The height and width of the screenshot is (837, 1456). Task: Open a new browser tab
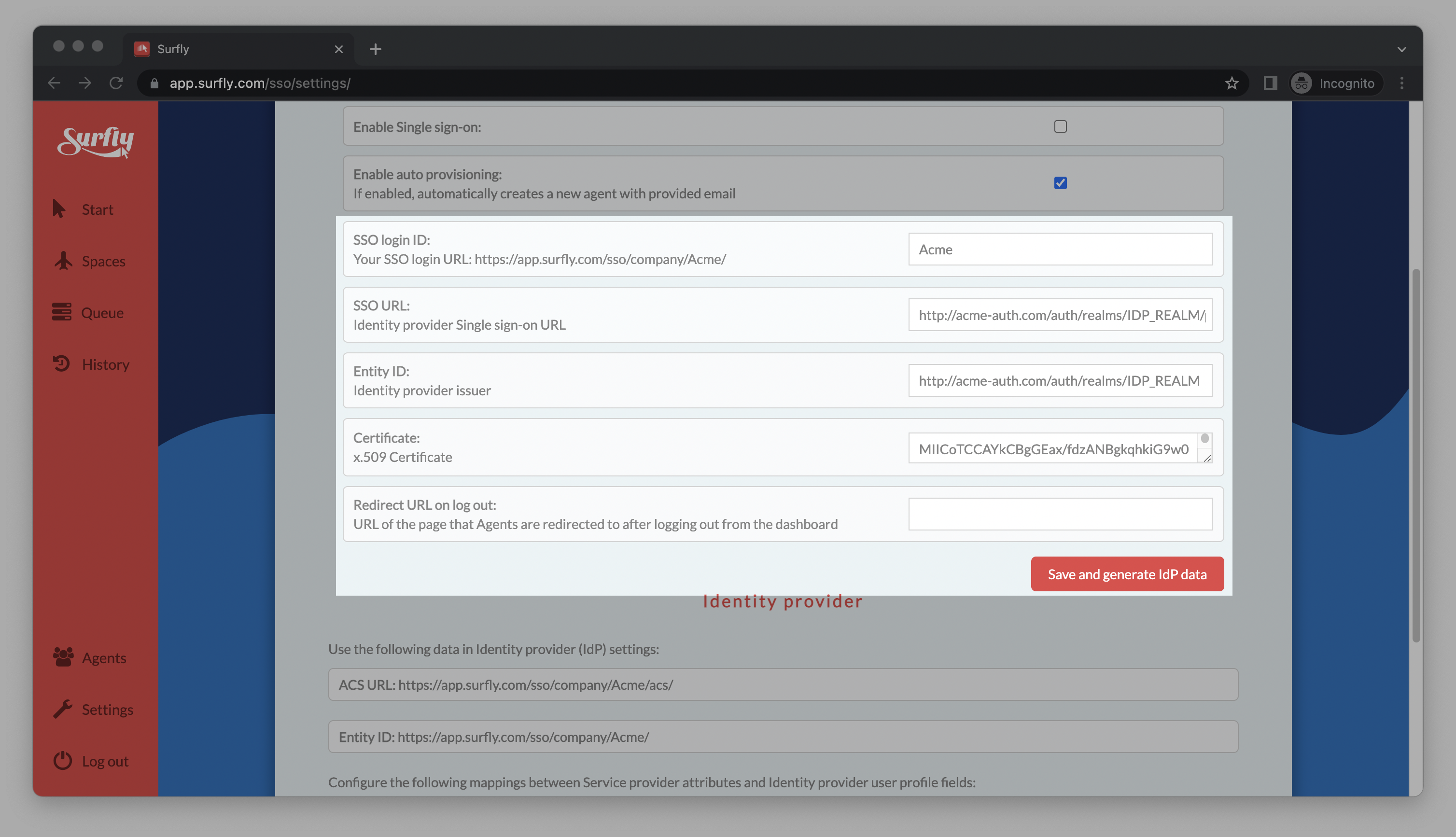click(x=376, y=49)
